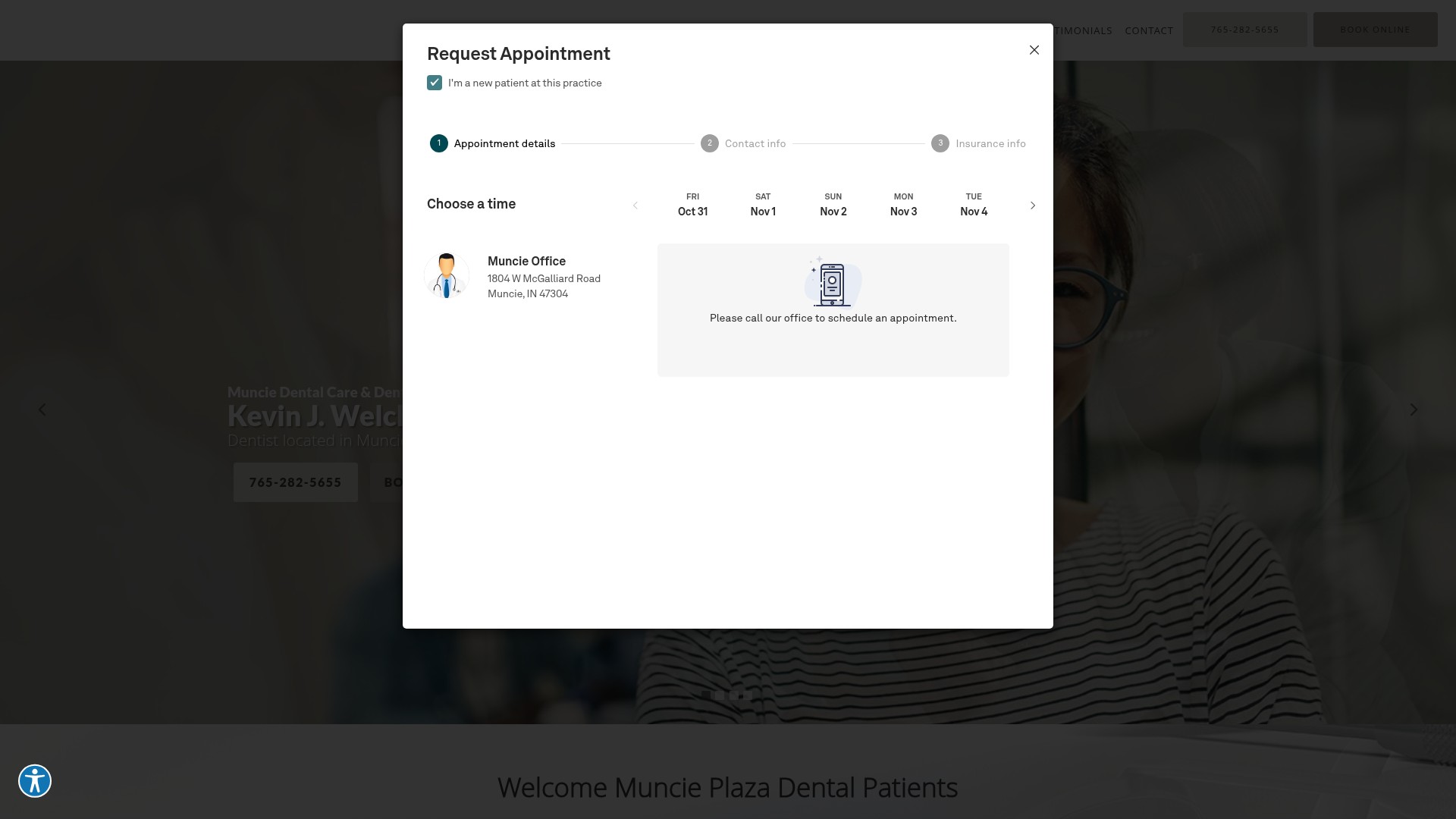Pick Sun Nov 2 date column

[833, 205]
